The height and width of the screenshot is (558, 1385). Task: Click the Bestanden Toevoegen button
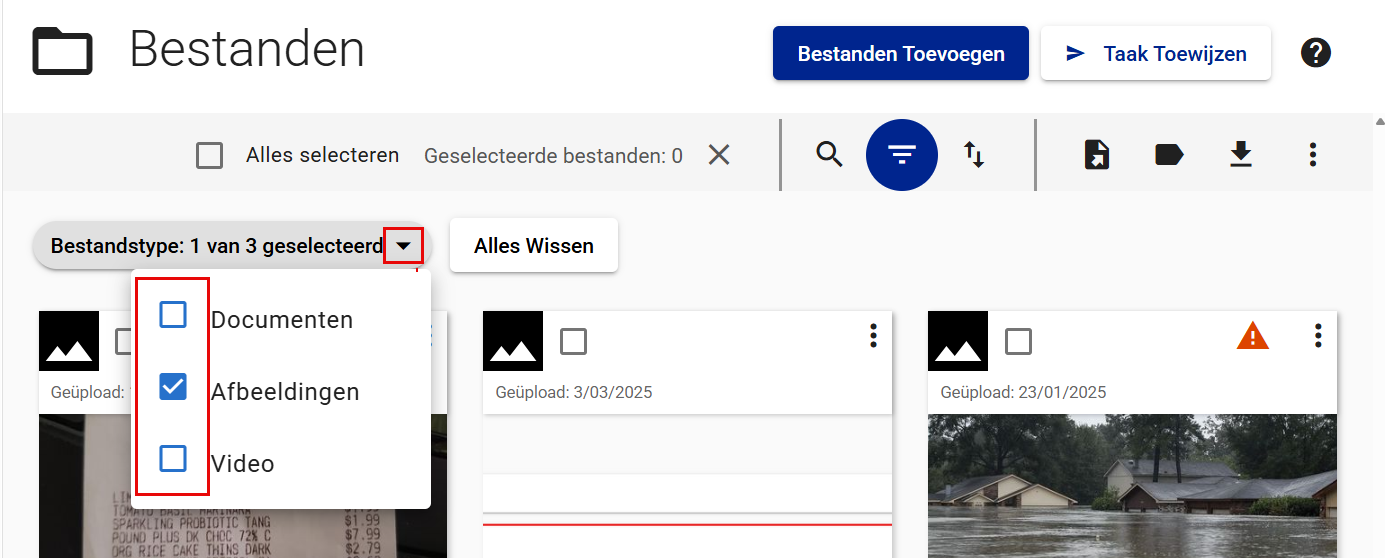(901, 54)
